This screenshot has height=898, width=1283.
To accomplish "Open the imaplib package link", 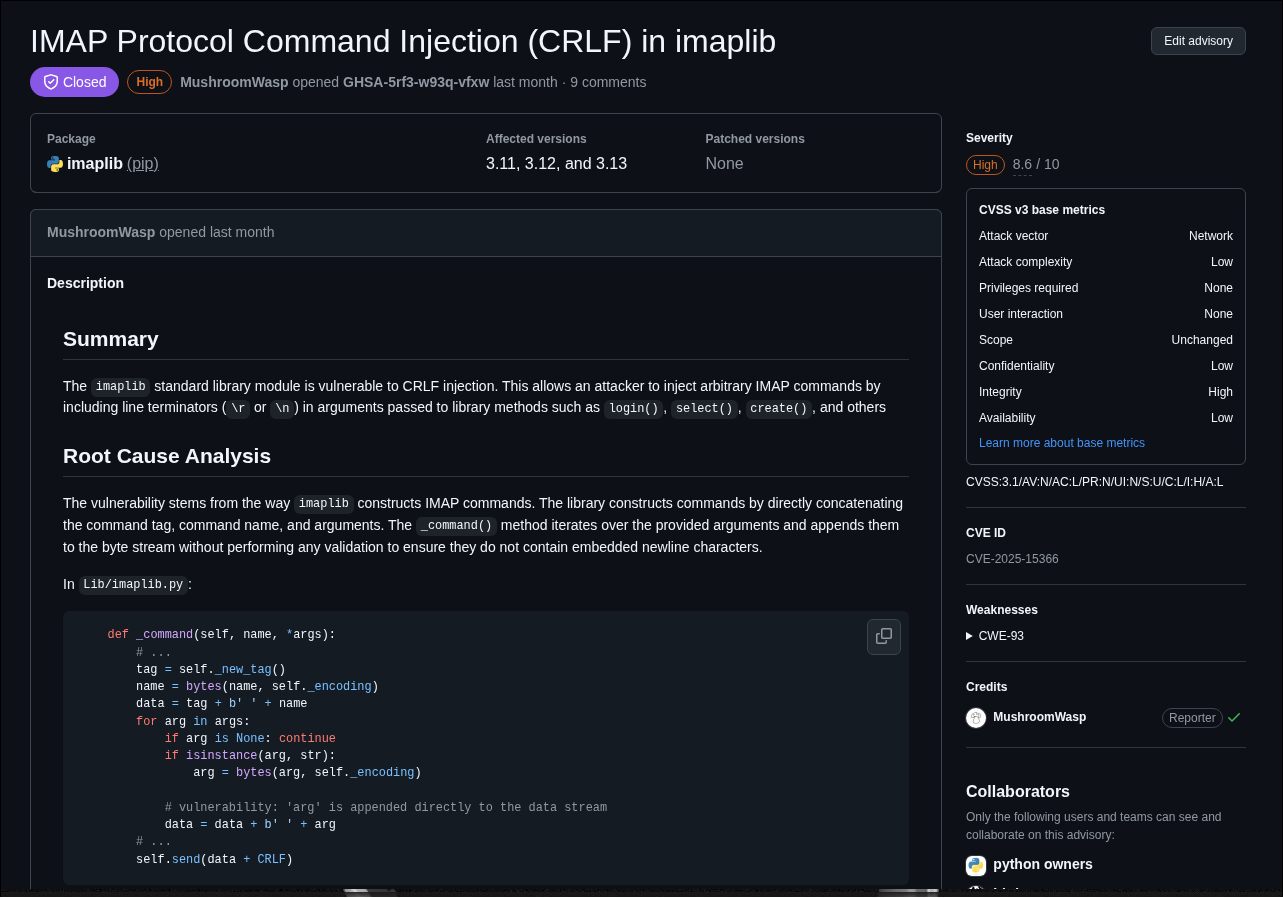I will coord(95,163).
